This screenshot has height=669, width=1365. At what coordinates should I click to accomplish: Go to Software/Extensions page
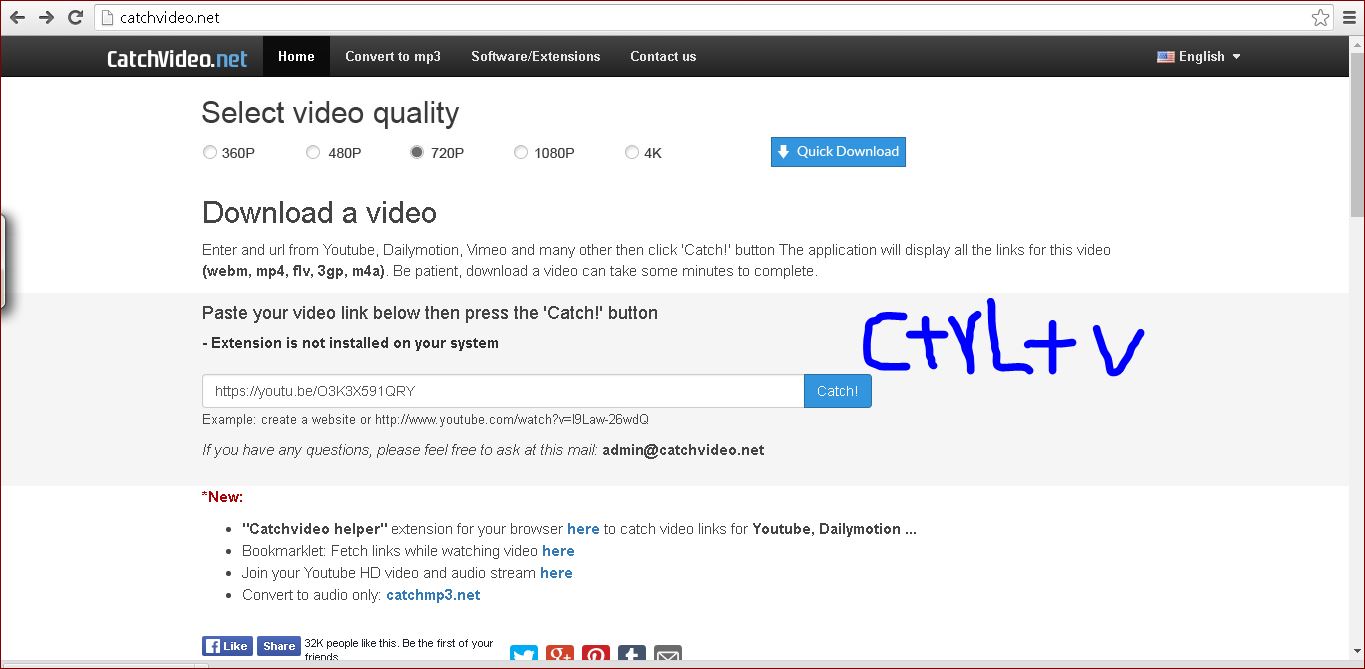click(x=535, y=57)
